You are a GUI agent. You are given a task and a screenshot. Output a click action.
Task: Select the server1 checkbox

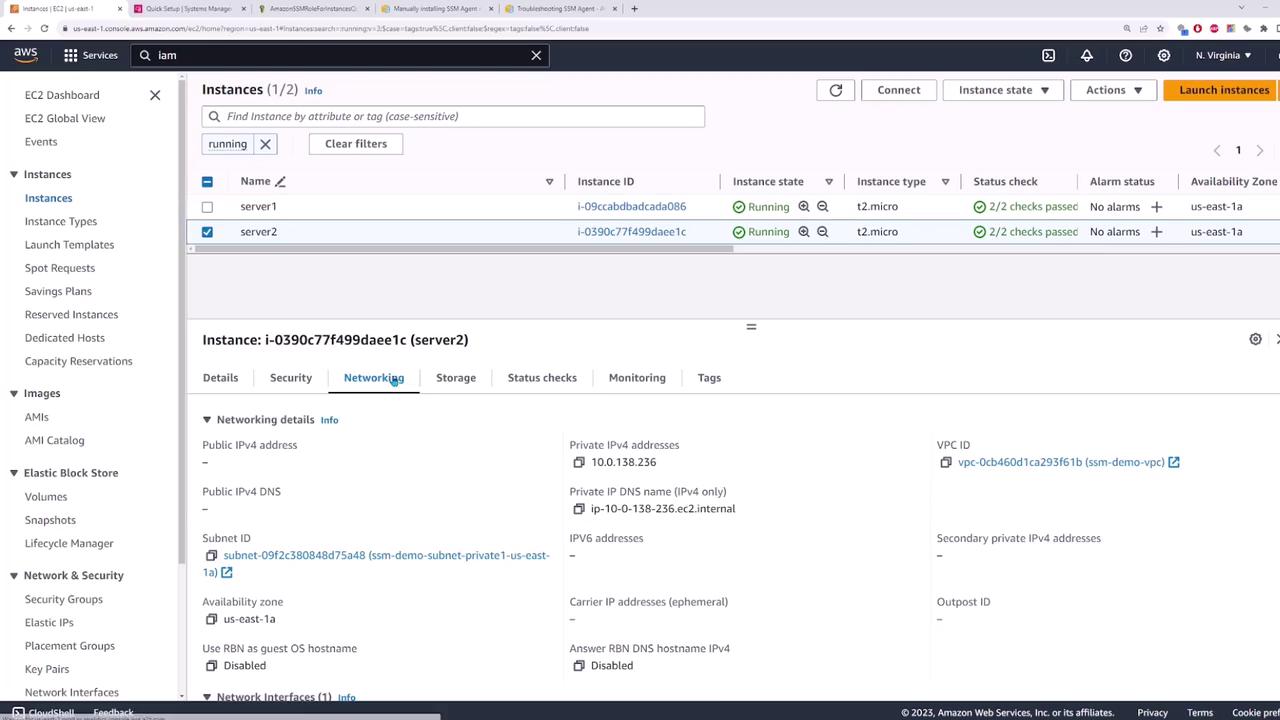click(207, 207)
